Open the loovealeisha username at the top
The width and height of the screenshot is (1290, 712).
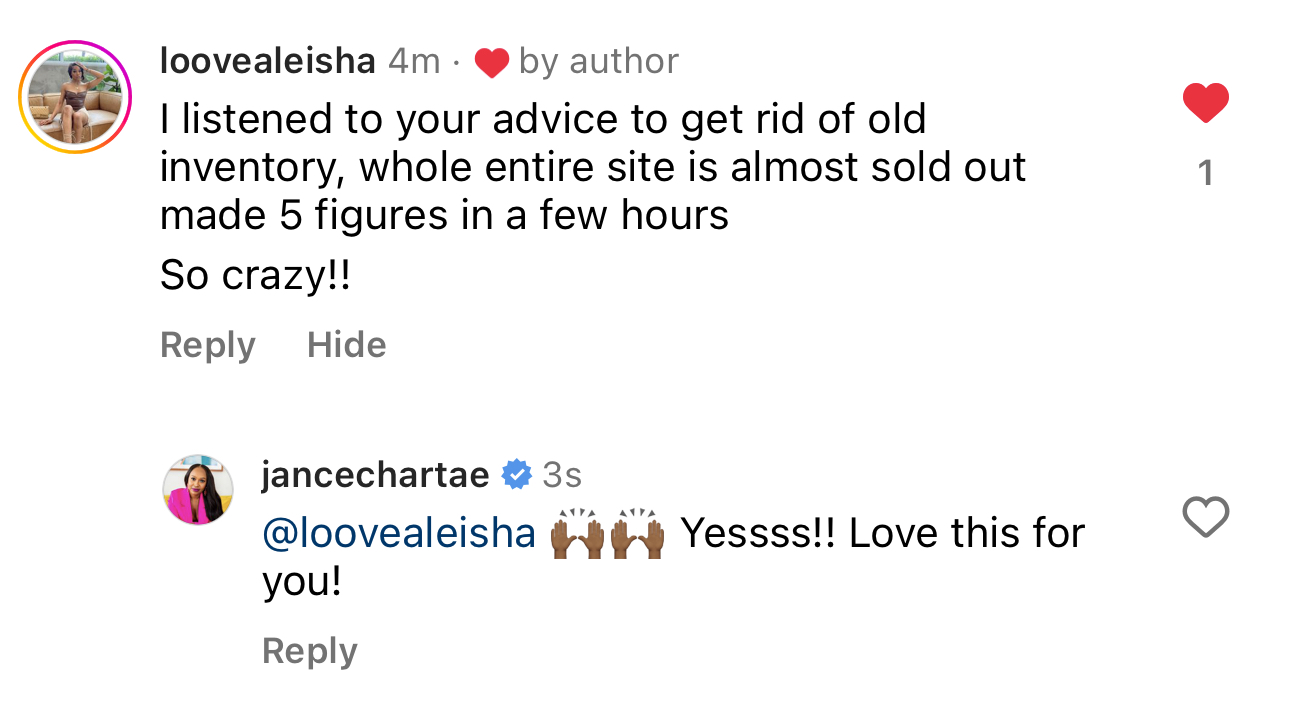[268, 62]
